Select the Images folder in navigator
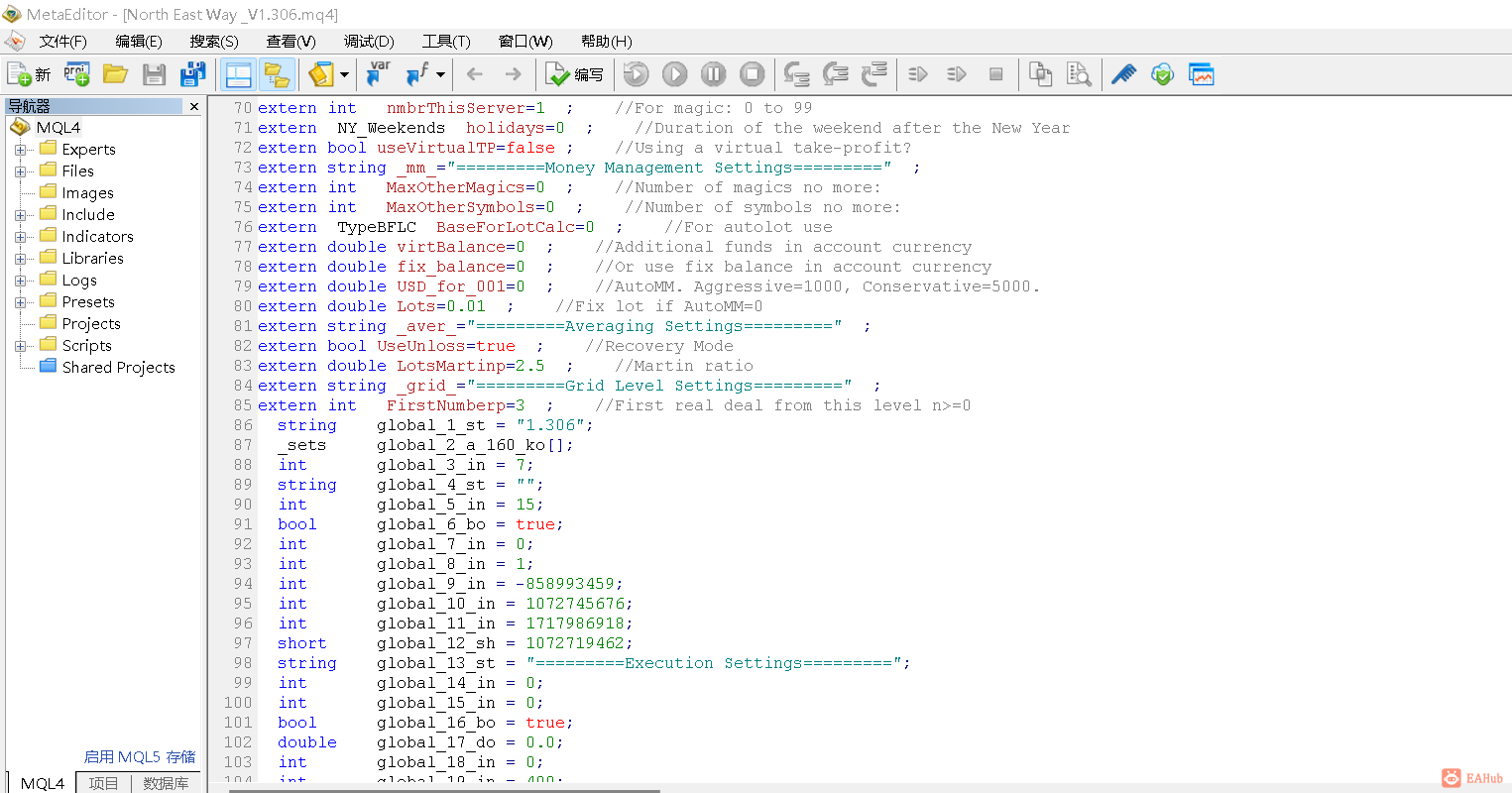Image resolution: width=1512 pixels, height=793 pixels. click(87, 192)
